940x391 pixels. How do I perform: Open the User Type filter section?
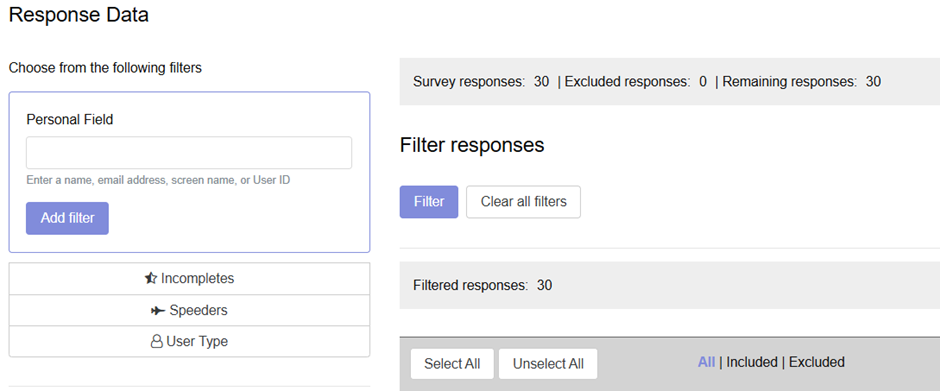pyautogui.click(x=189, y=342)
